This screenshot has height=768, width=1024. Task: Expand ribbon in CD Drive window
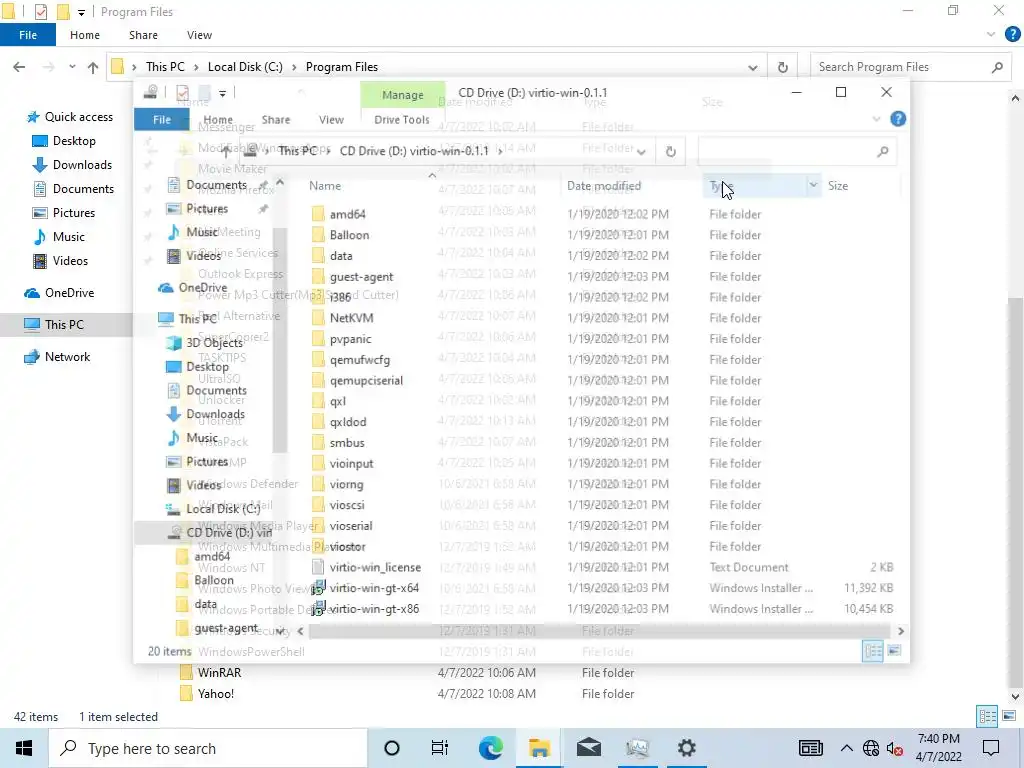(876, 119)
